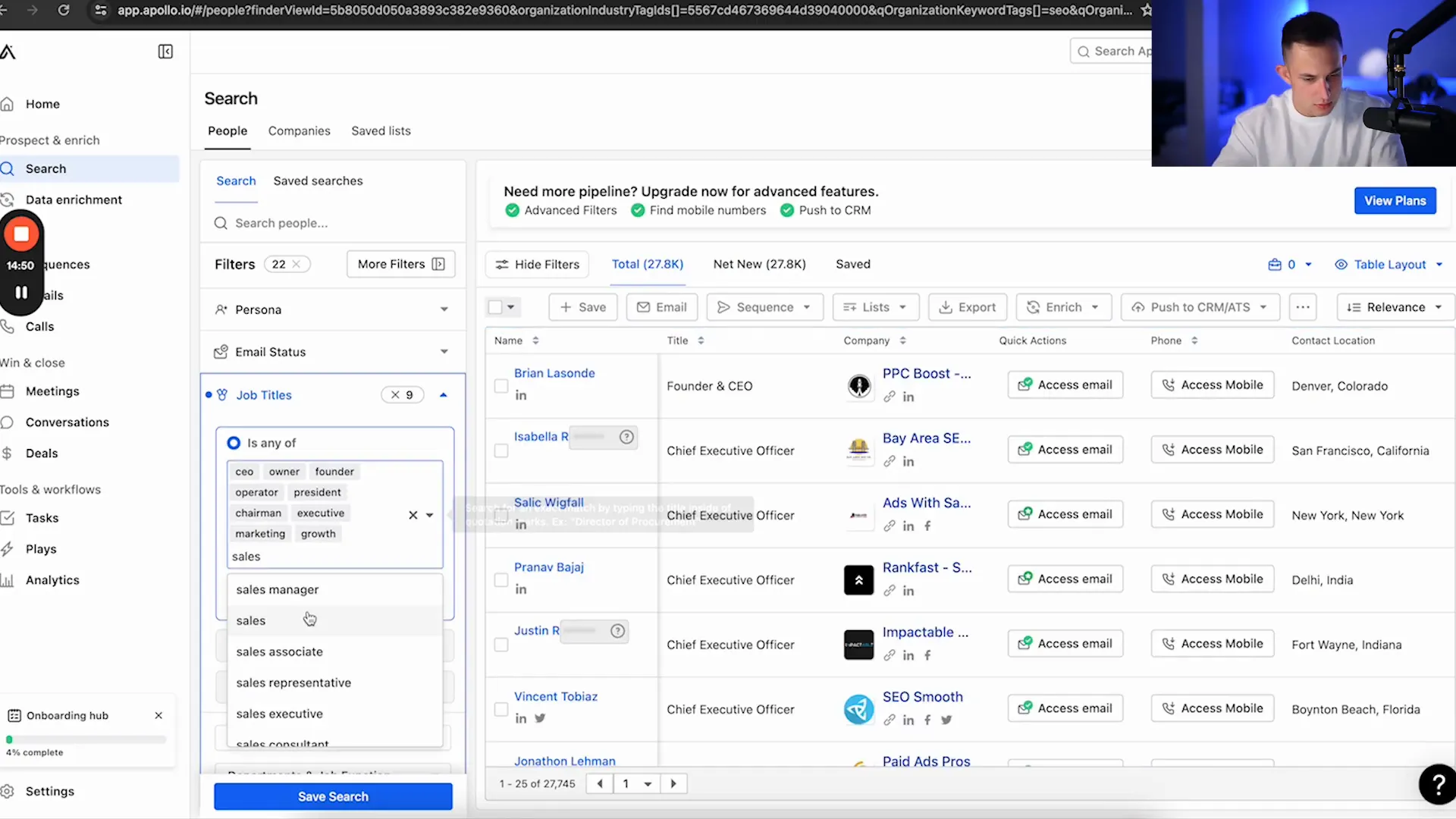Open PPC Boost company website link icon
The height and width of the screenshot is (819, 1456).
point(890,397)
